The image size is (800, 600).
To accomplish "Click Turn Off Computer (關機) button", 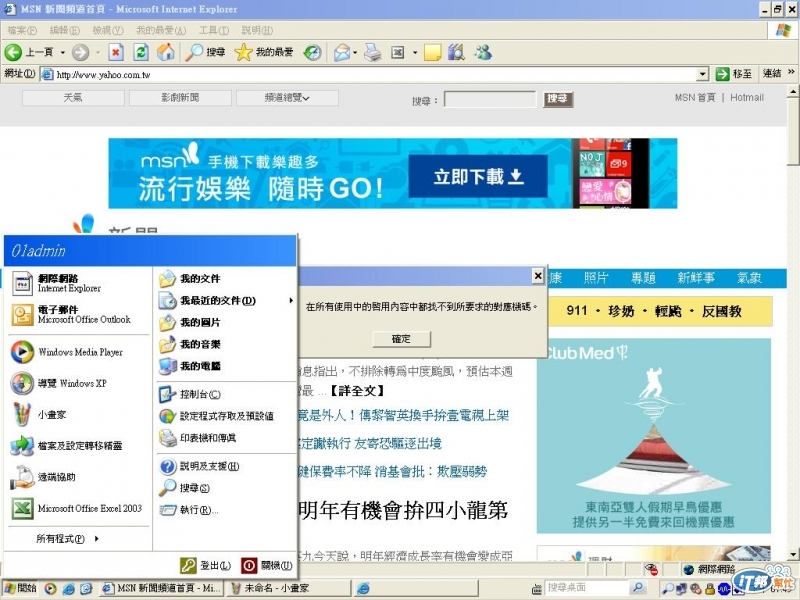I will point(267,565).
